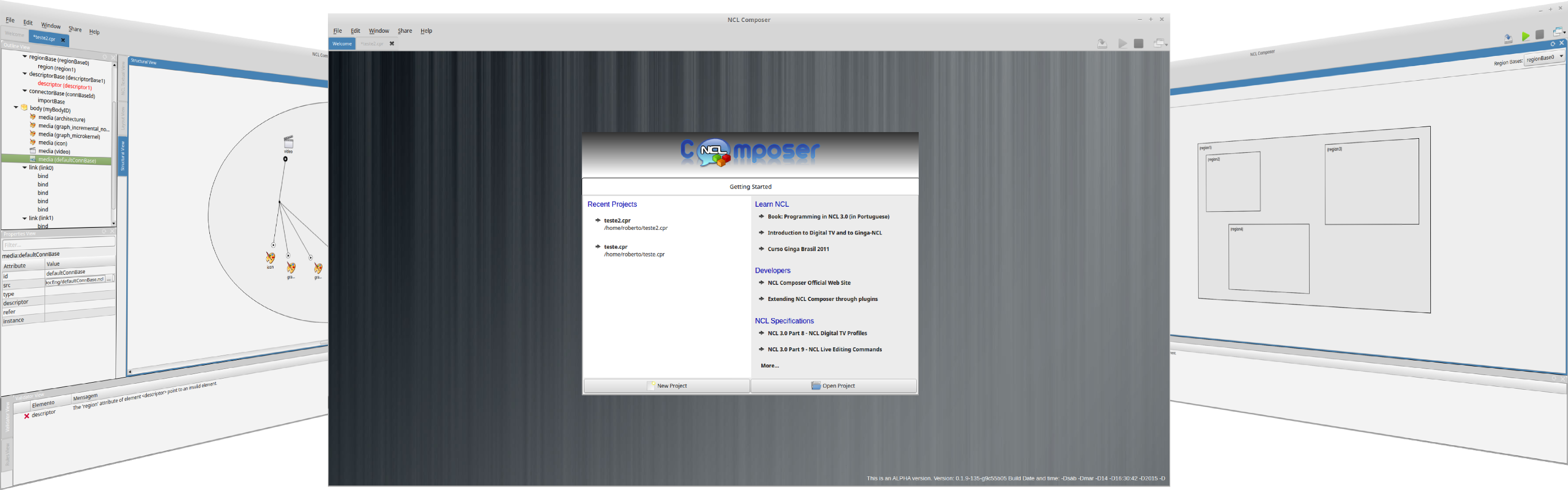Click the save project icon in center window toolbar
1568x490 pixels.
pyautogui.click(x=1102, y=44)
